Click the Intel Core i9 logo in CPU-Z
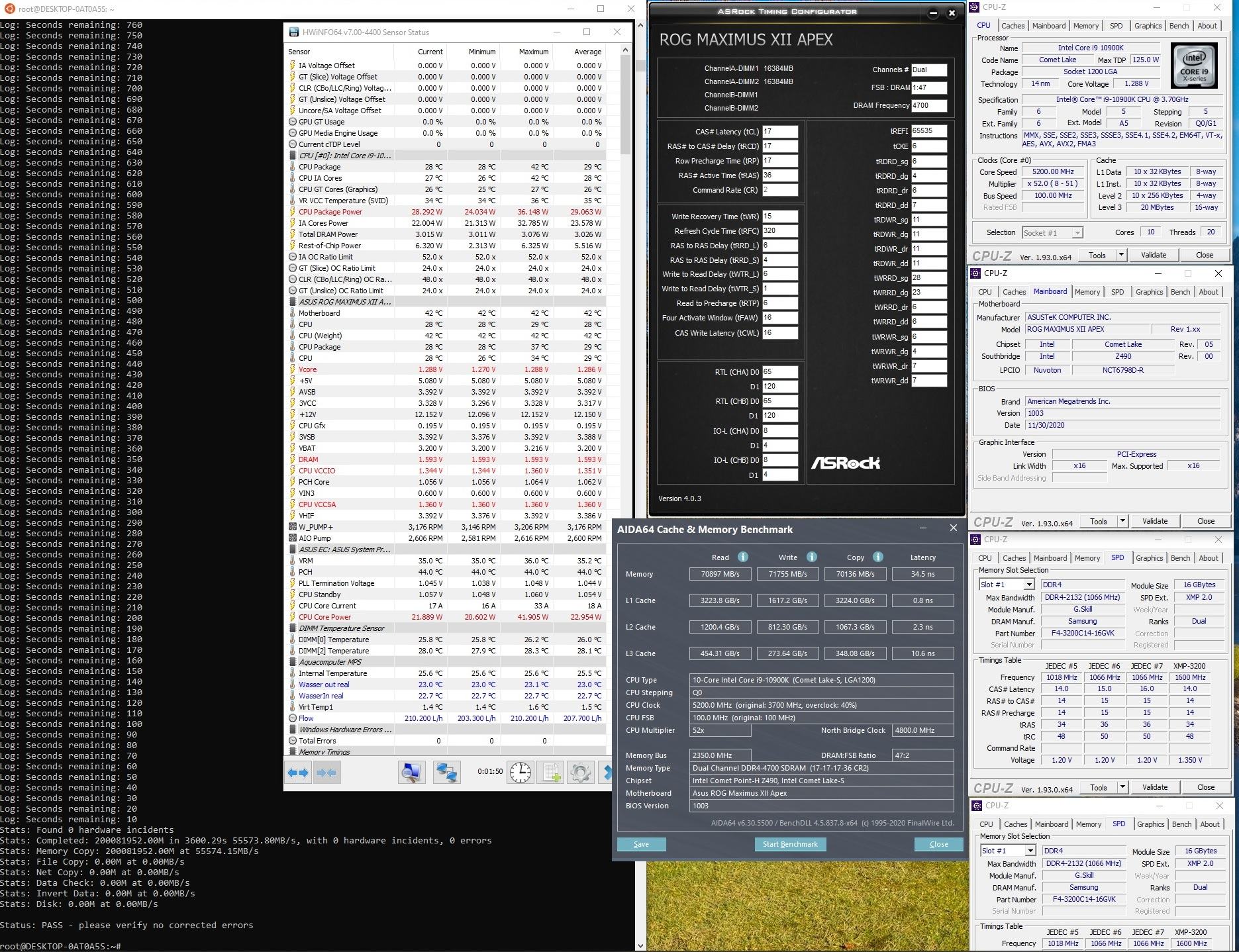 pyautogui.click(x=1194, y=66)
